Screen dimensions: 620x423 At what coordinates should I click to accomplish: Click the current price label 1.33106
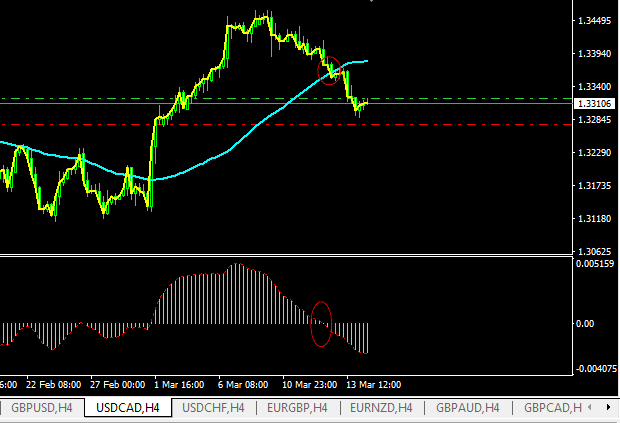tap(594, 103)
